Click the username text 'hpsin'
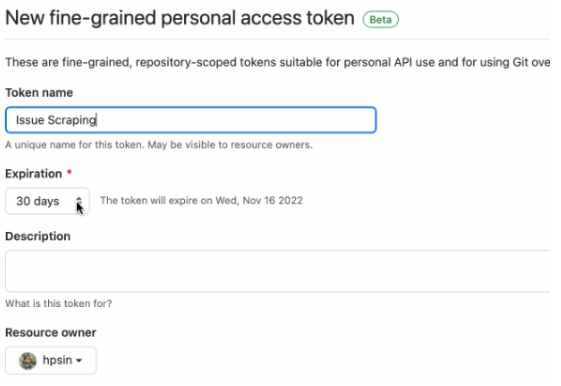Image resolution: width=561 pixels, height=386 pixels. (x=57, y=360)
